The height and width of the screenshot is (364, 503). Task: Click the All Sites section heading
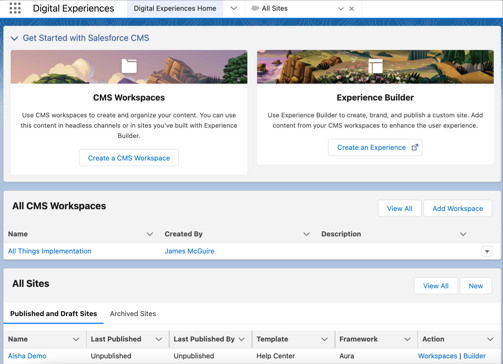(31, 284)
